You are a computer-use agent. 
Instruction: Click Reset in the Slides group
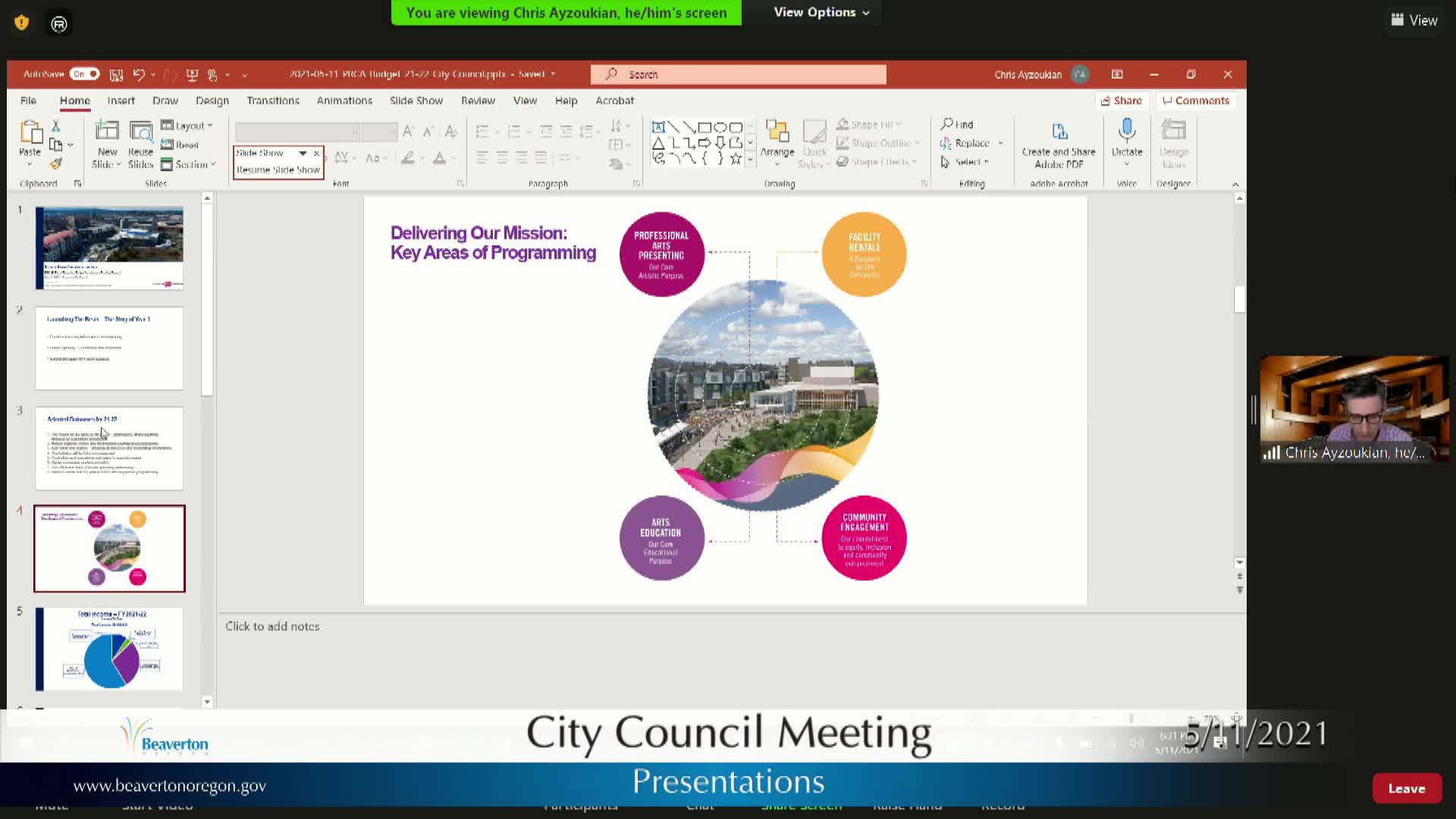180,145
